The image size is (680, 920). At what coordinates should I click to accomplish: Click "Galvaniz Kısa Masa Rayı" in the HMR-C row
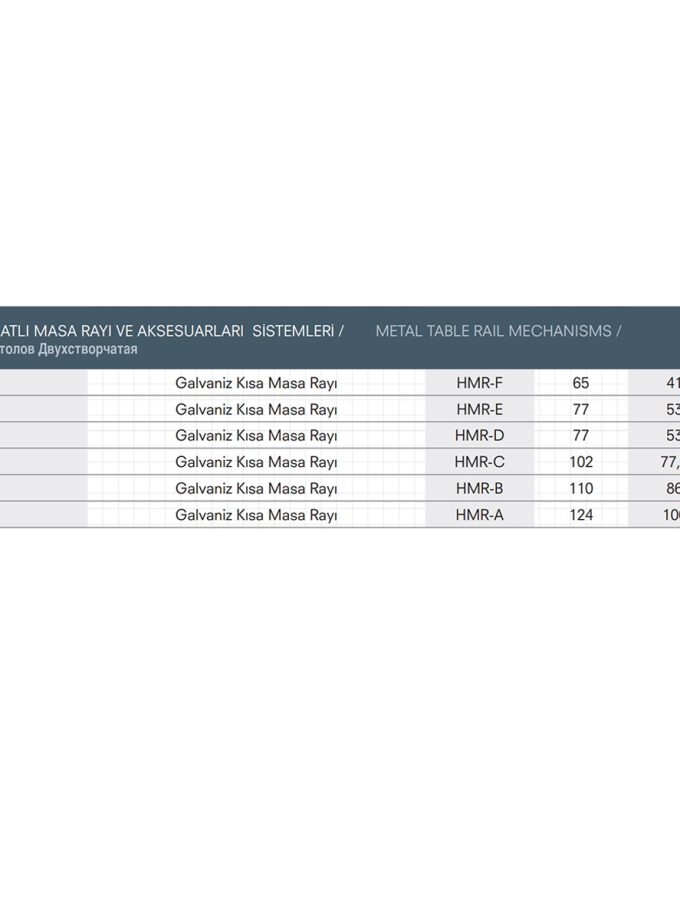(256, 462)
